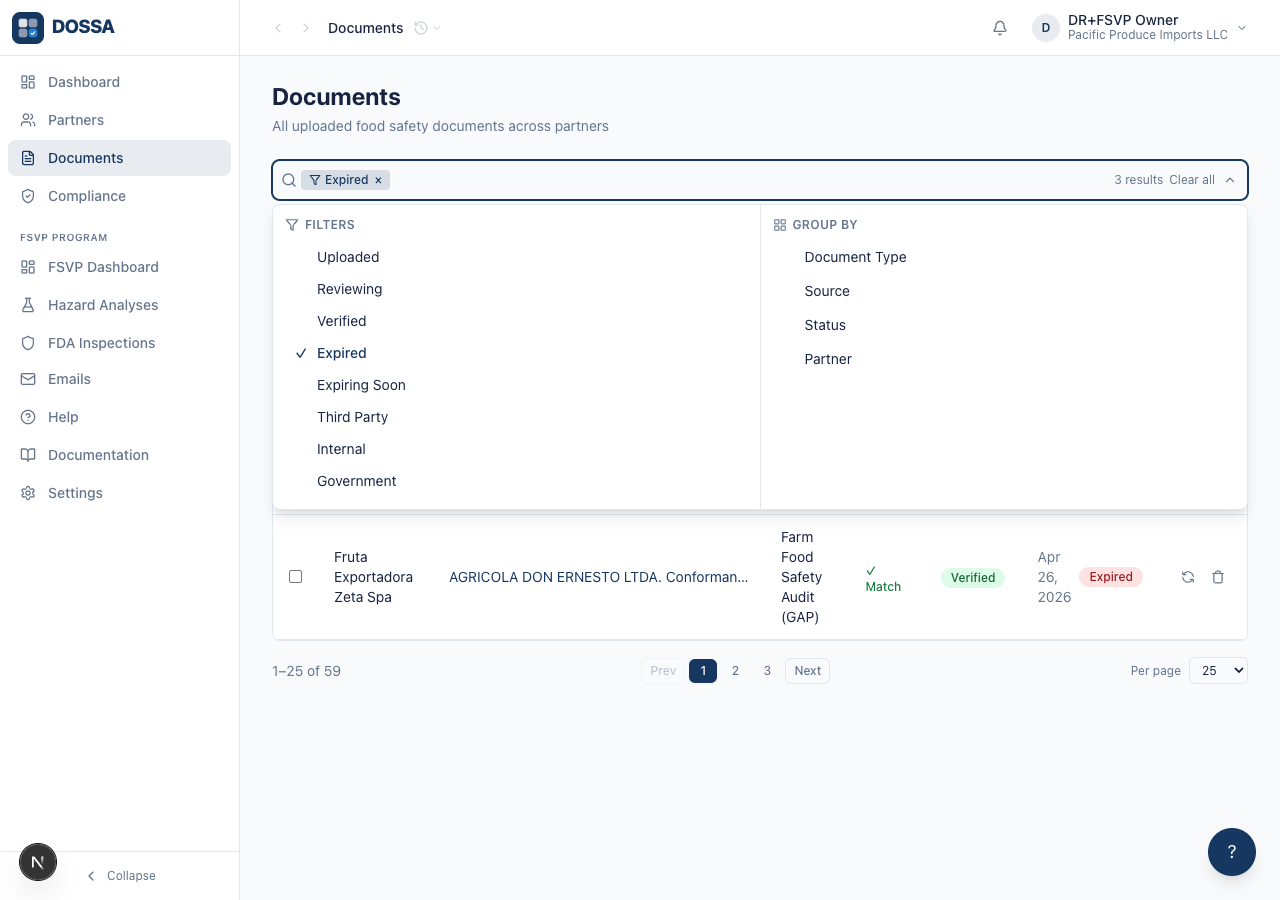Image resolution: width=1280 pixels, height=900 pixels.
Task: Delete document using the trash icon
Action: [1218, 577]
